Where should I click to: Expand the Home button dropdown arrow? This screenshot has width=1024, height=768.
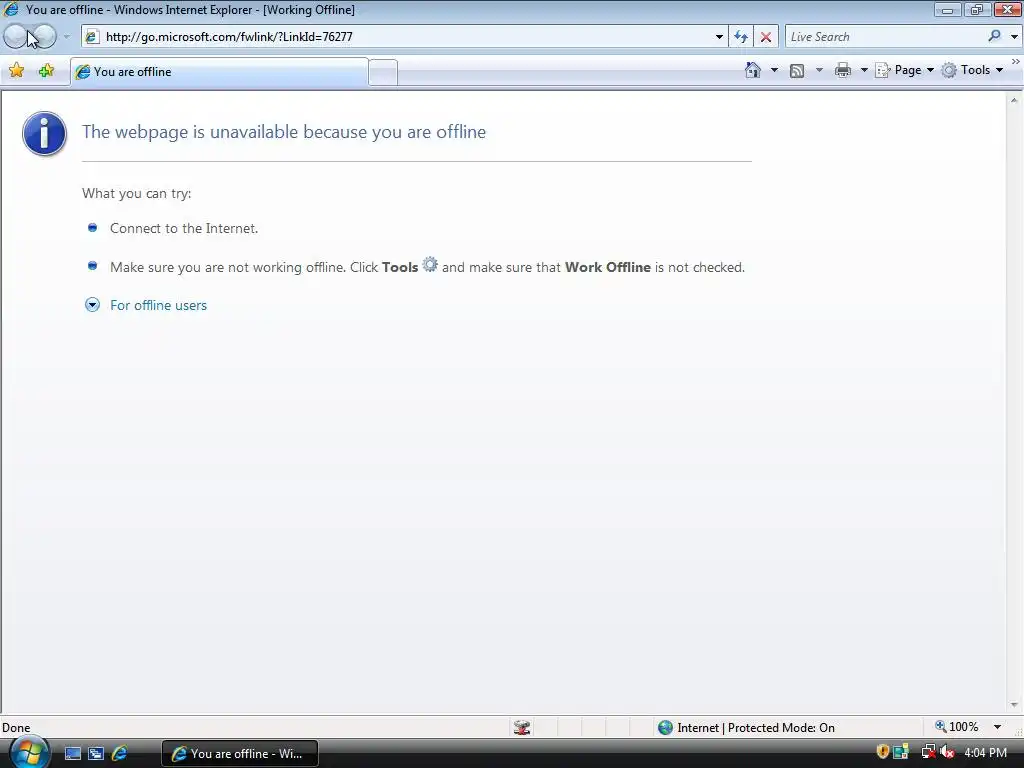point(775,70)
